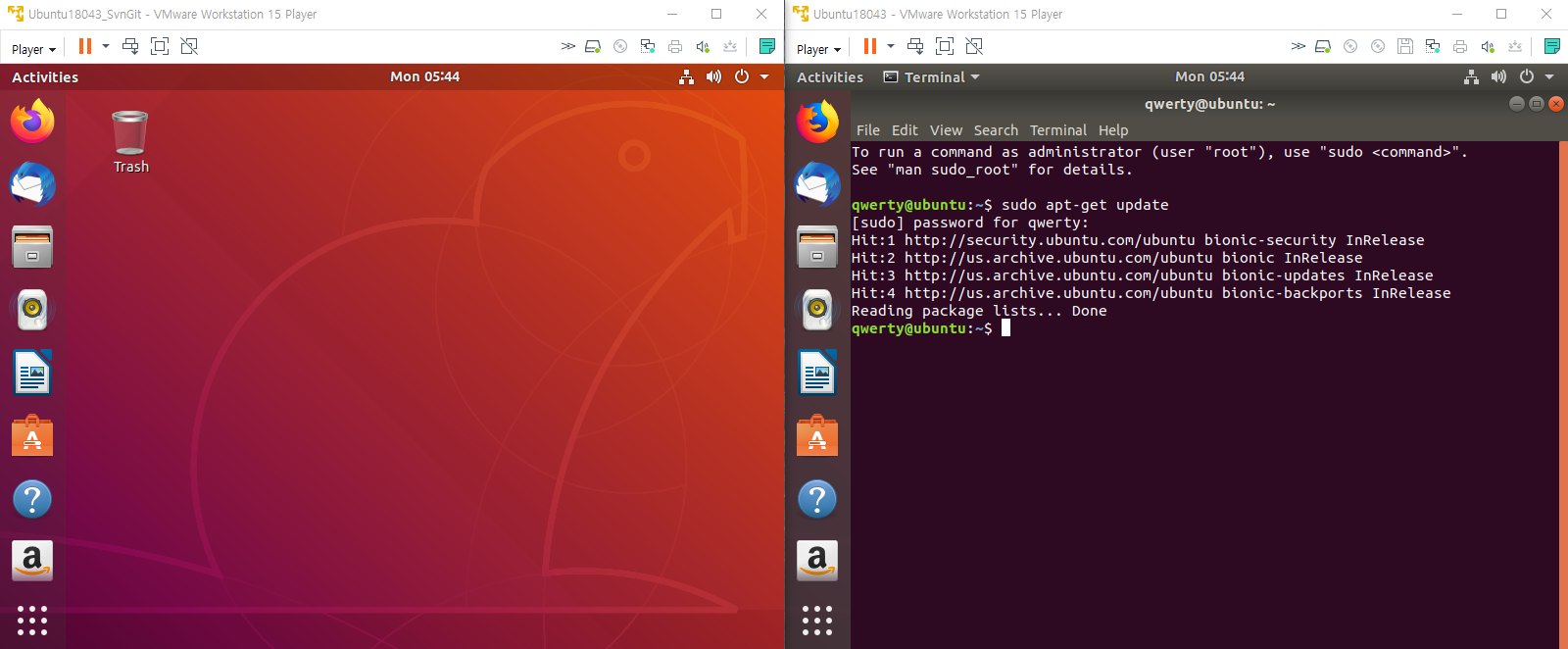The width and height of the screenshot is (1568, 649).
Task: Show Applications grid in the right VM
Action: pos(818,621)
